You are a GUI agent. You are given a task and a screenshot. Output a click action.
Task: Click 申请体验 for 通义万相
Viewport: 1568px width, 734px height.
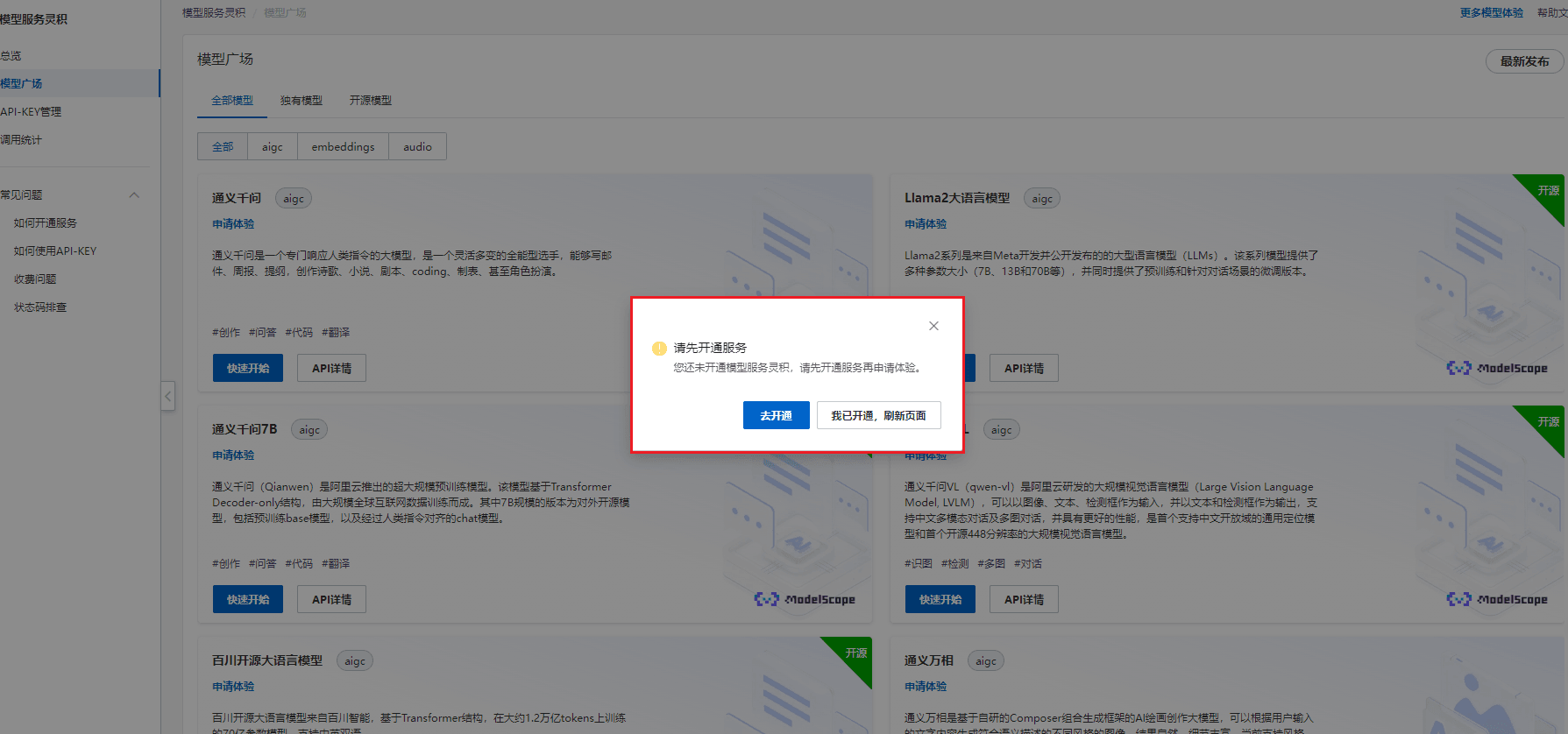pos(926,687)
